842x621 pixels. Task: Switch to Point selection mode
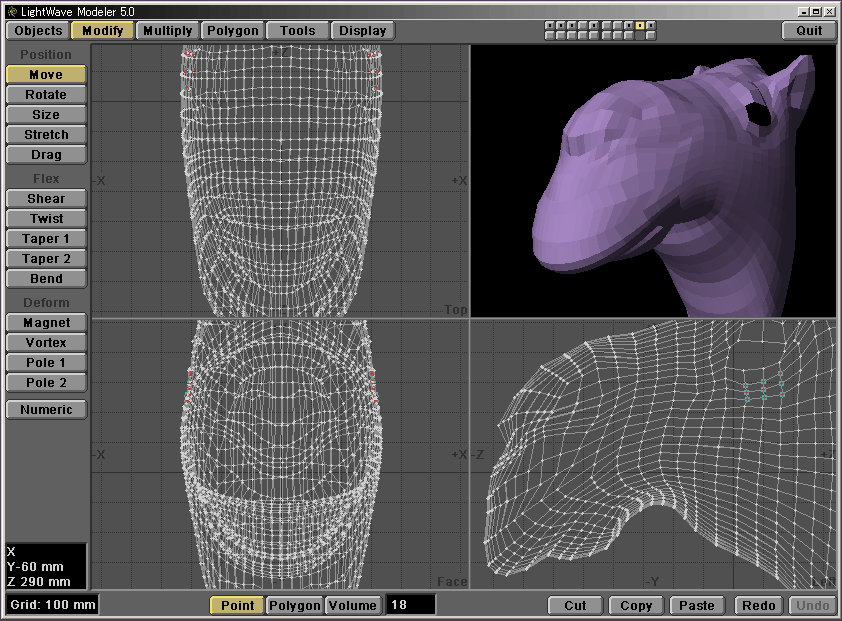click(237, 605)
